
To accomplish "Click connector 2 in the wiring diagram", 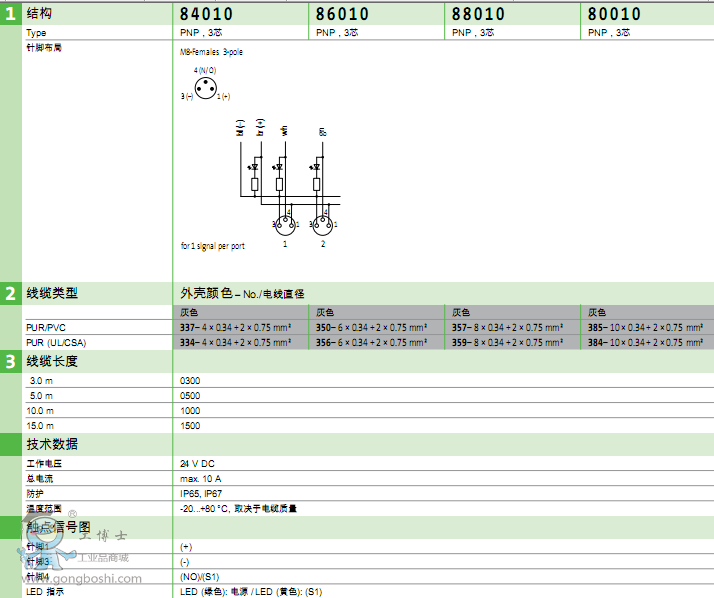I will [323, 225].
